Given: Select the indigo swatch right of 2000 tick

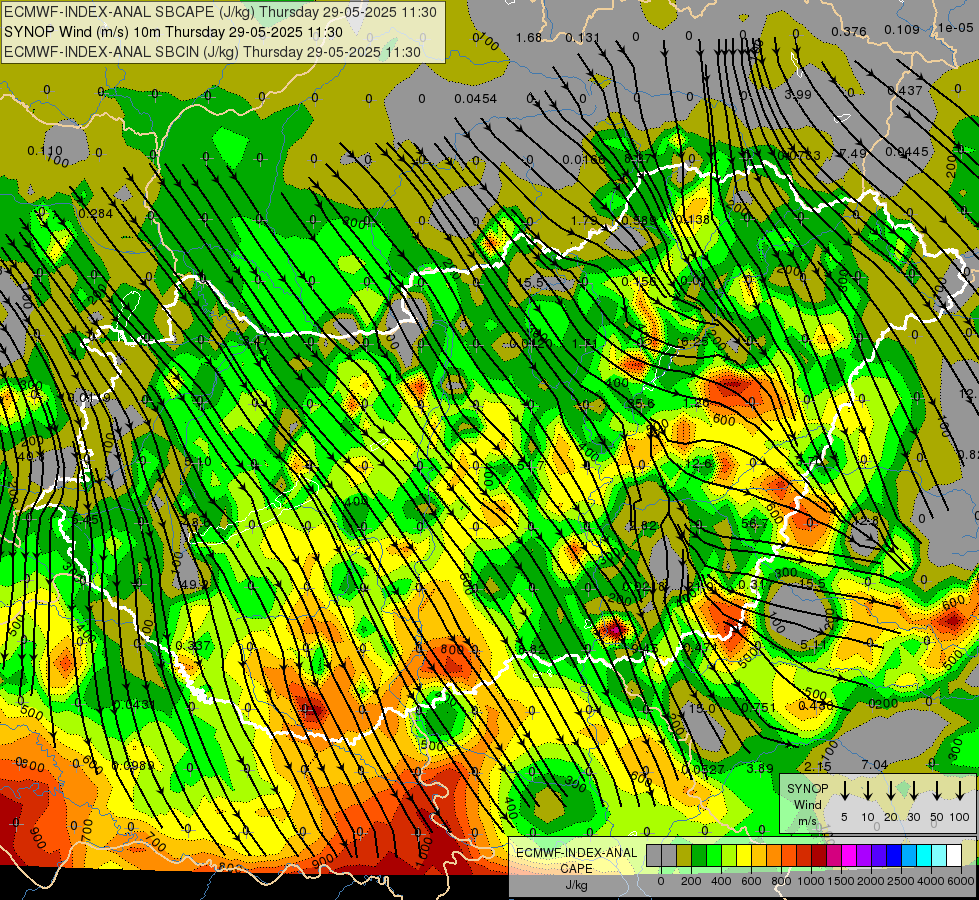Looking at the screenshot, I should tap(878, 855).
